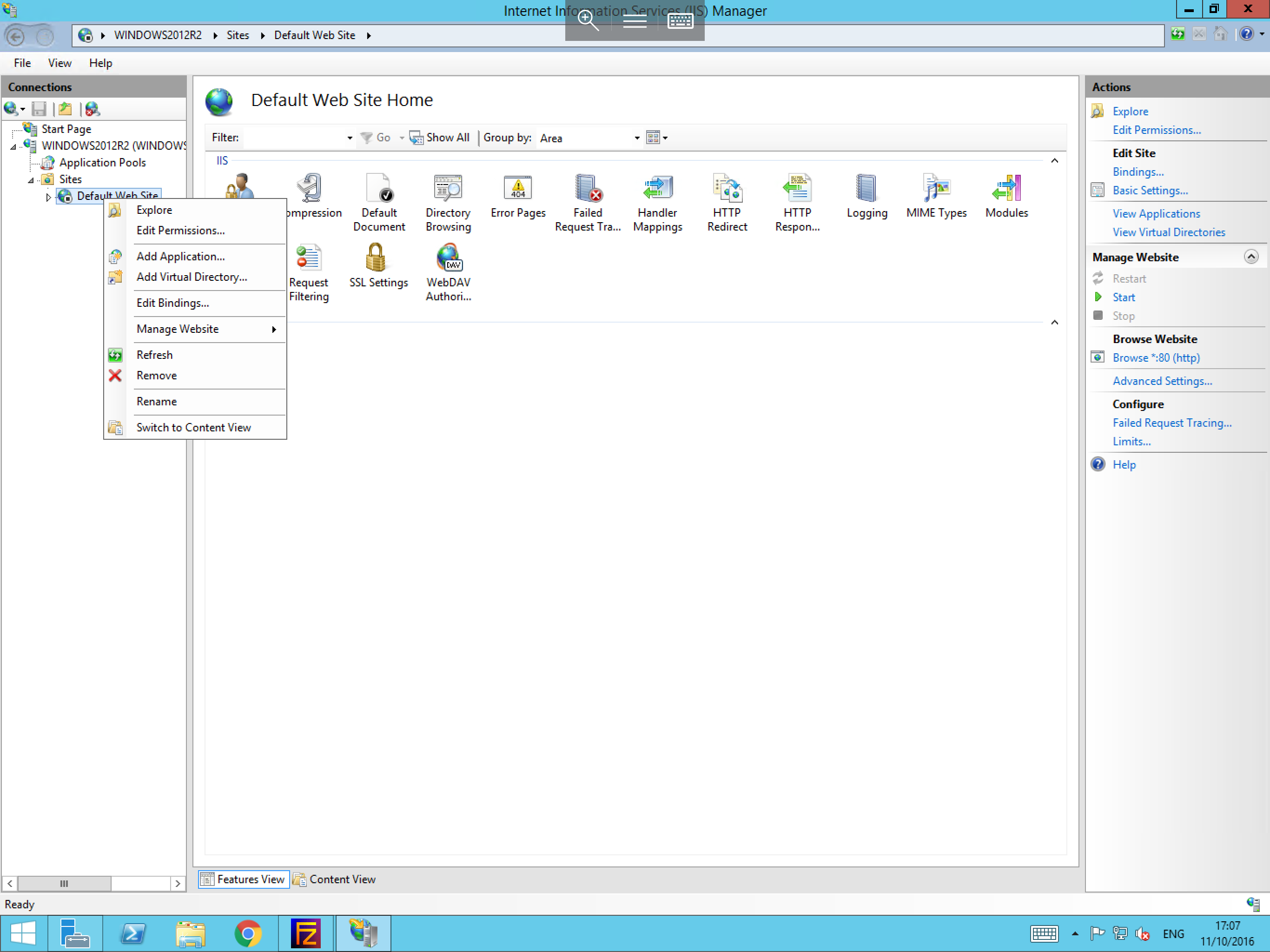
Task: Switch to the Content View tab
Action: coord(335,879)
